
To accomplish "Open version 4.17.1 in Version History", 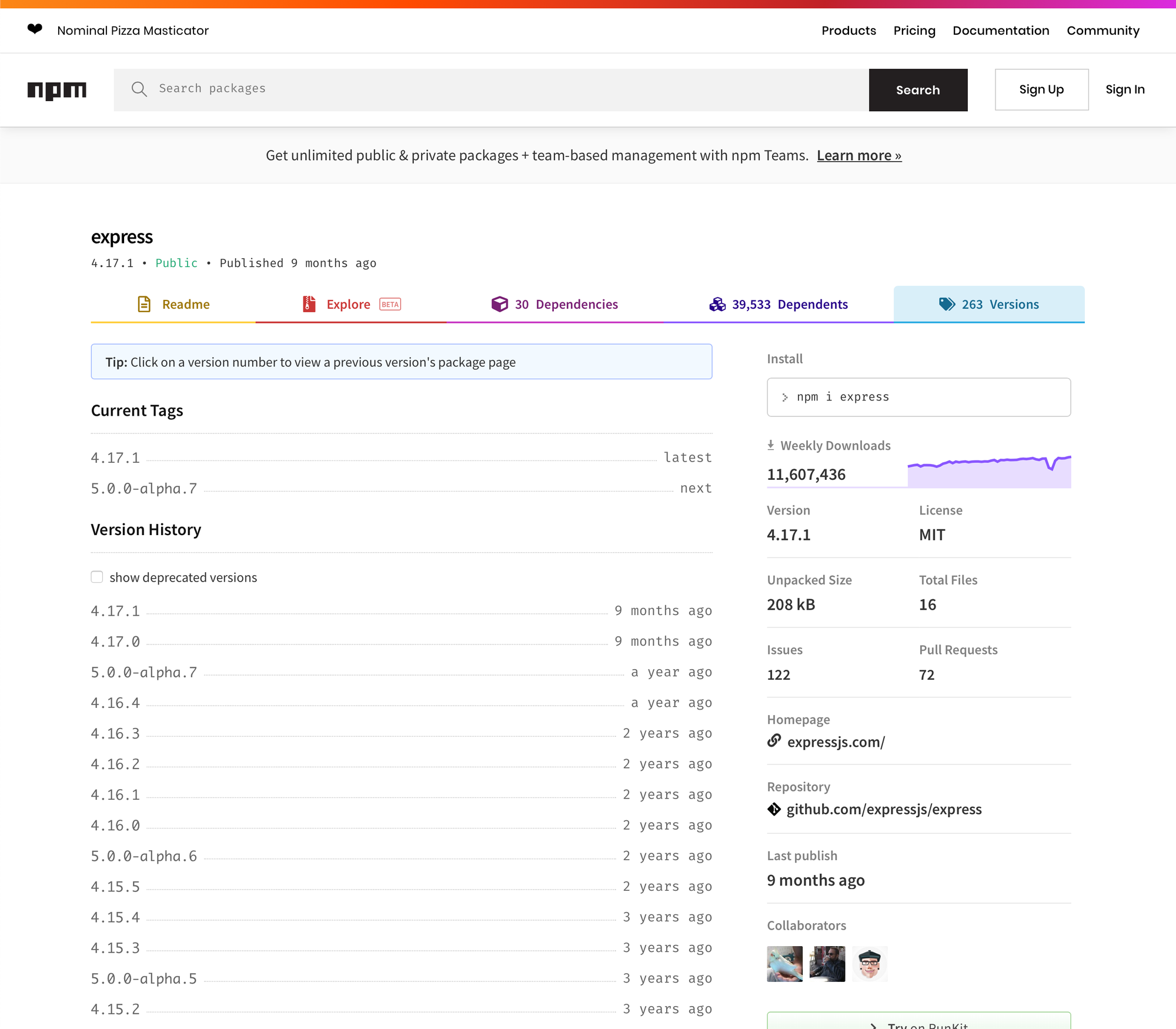I will (115, 612).
